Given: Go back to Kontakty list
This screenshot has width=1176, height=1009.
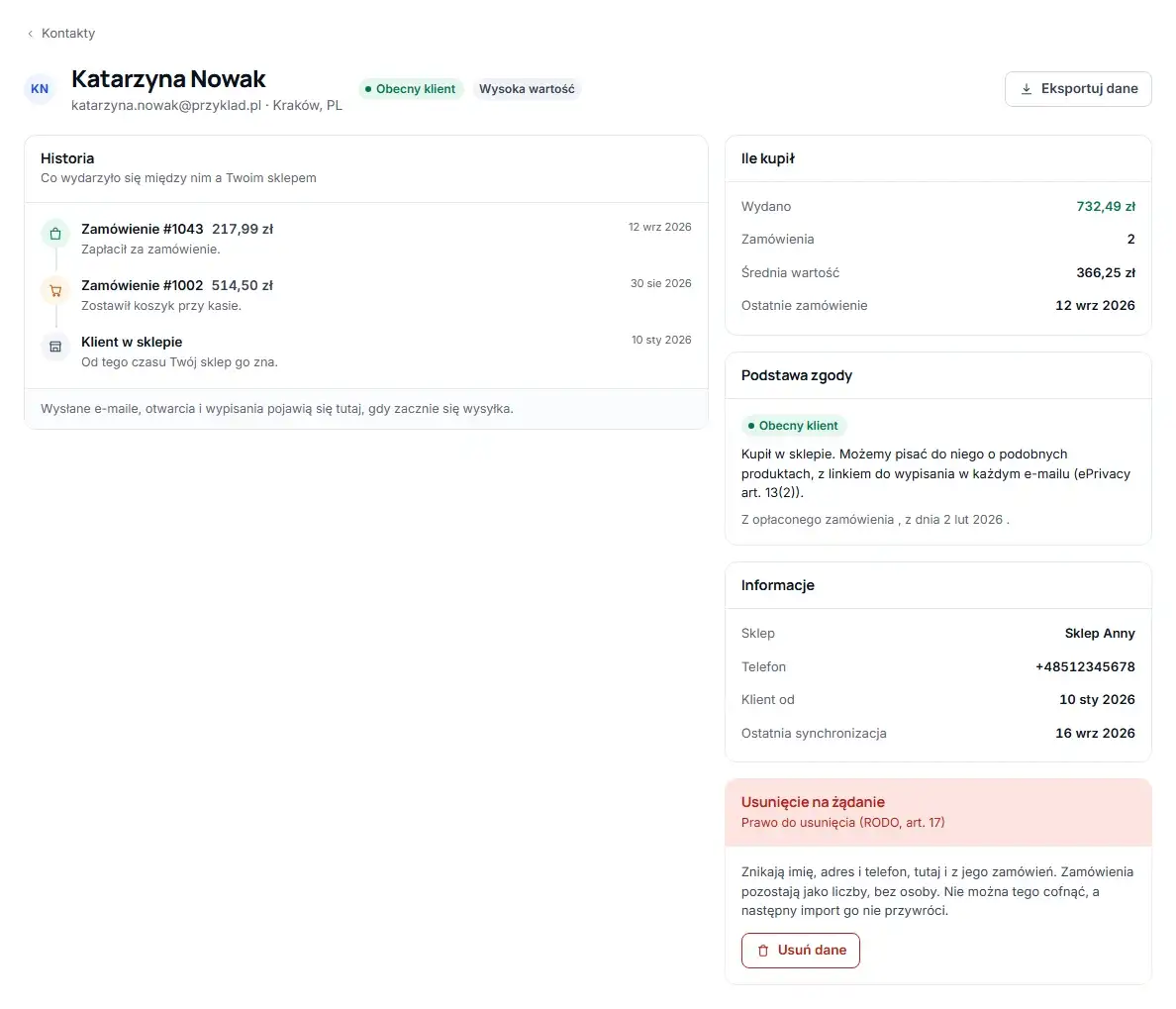Looking at the screenshot, I should [x=60, y=34].
